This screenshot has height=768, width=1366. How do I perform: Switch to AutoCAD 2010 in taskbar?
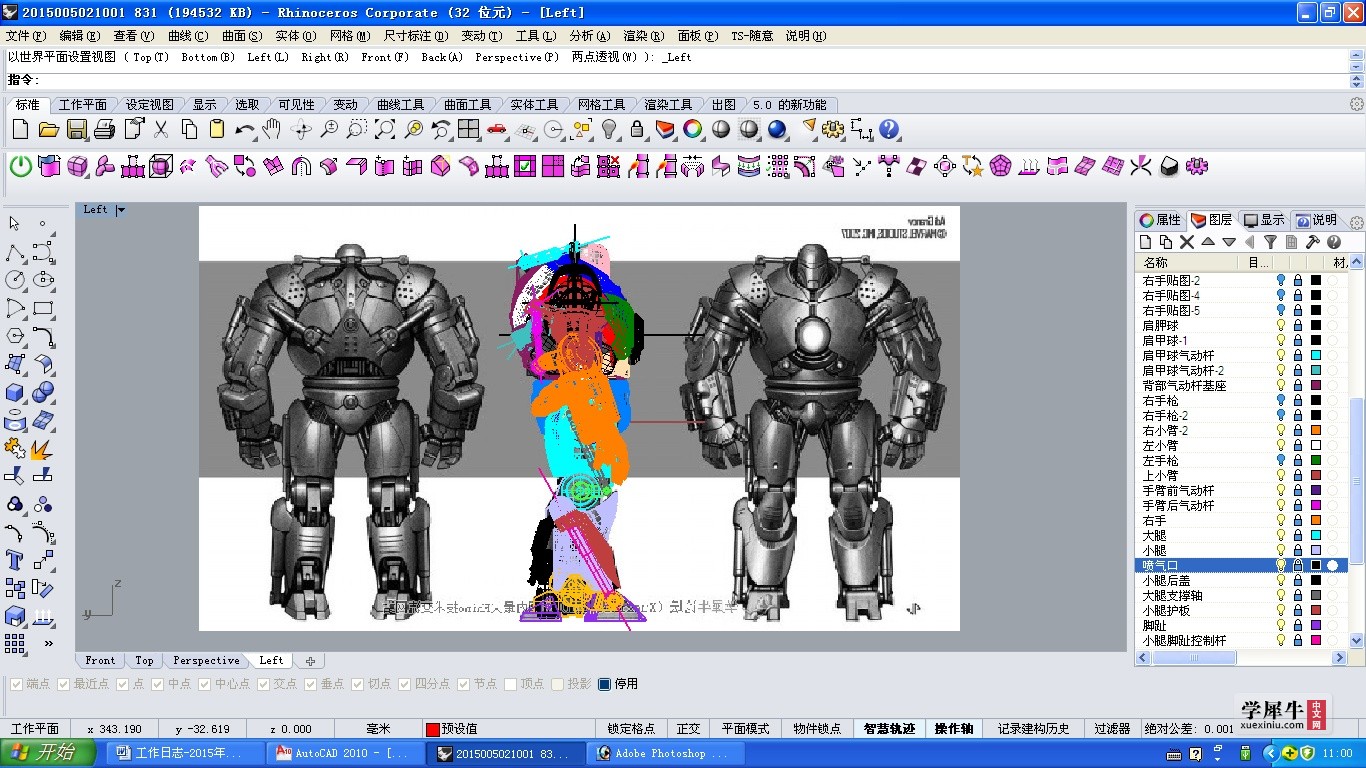point(346,753)
